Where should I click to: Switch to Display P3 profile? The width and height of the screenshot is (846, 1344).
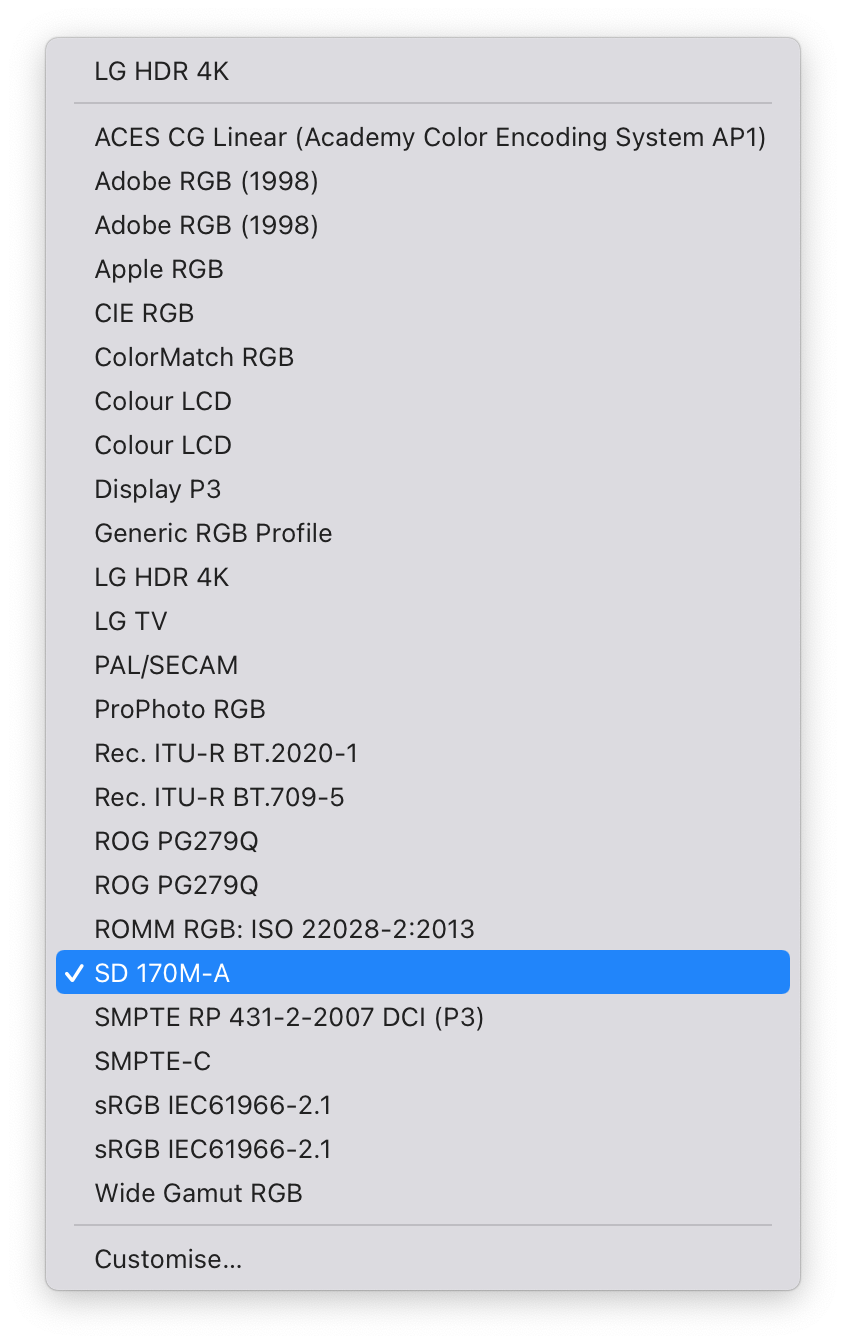coord(158,489)
